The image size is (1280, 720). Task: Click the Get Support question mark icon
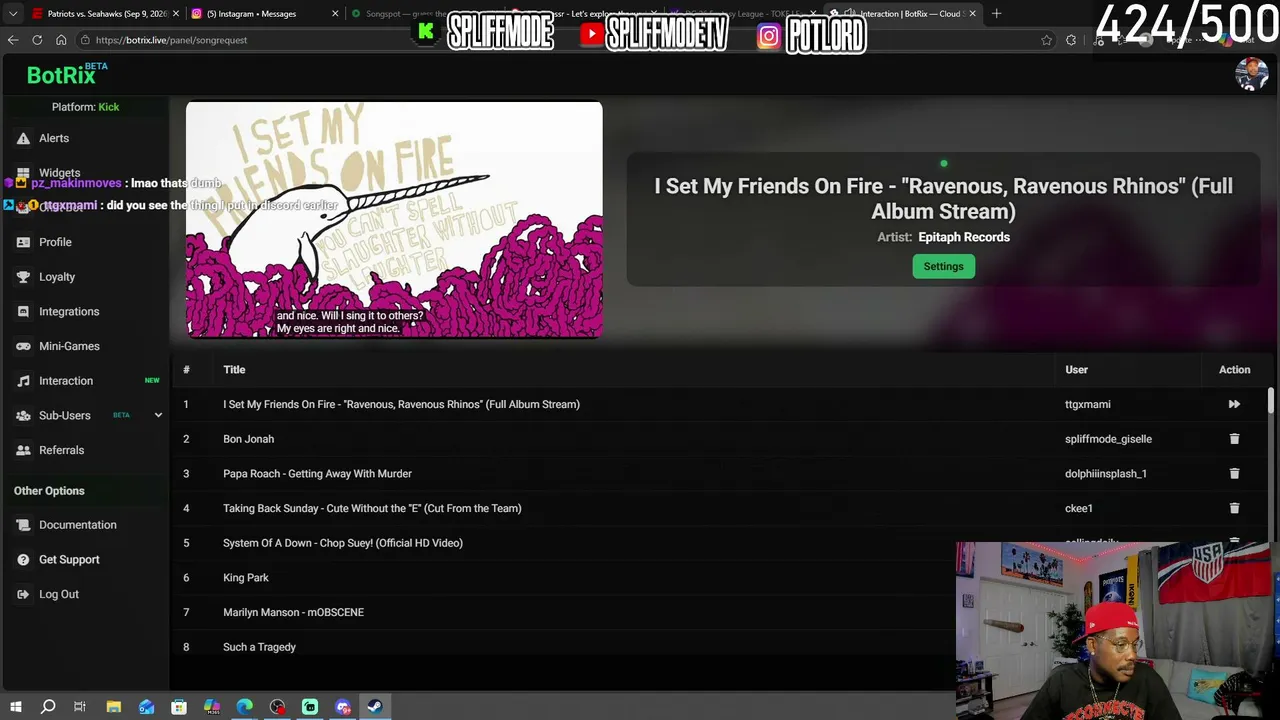(23, 560)
